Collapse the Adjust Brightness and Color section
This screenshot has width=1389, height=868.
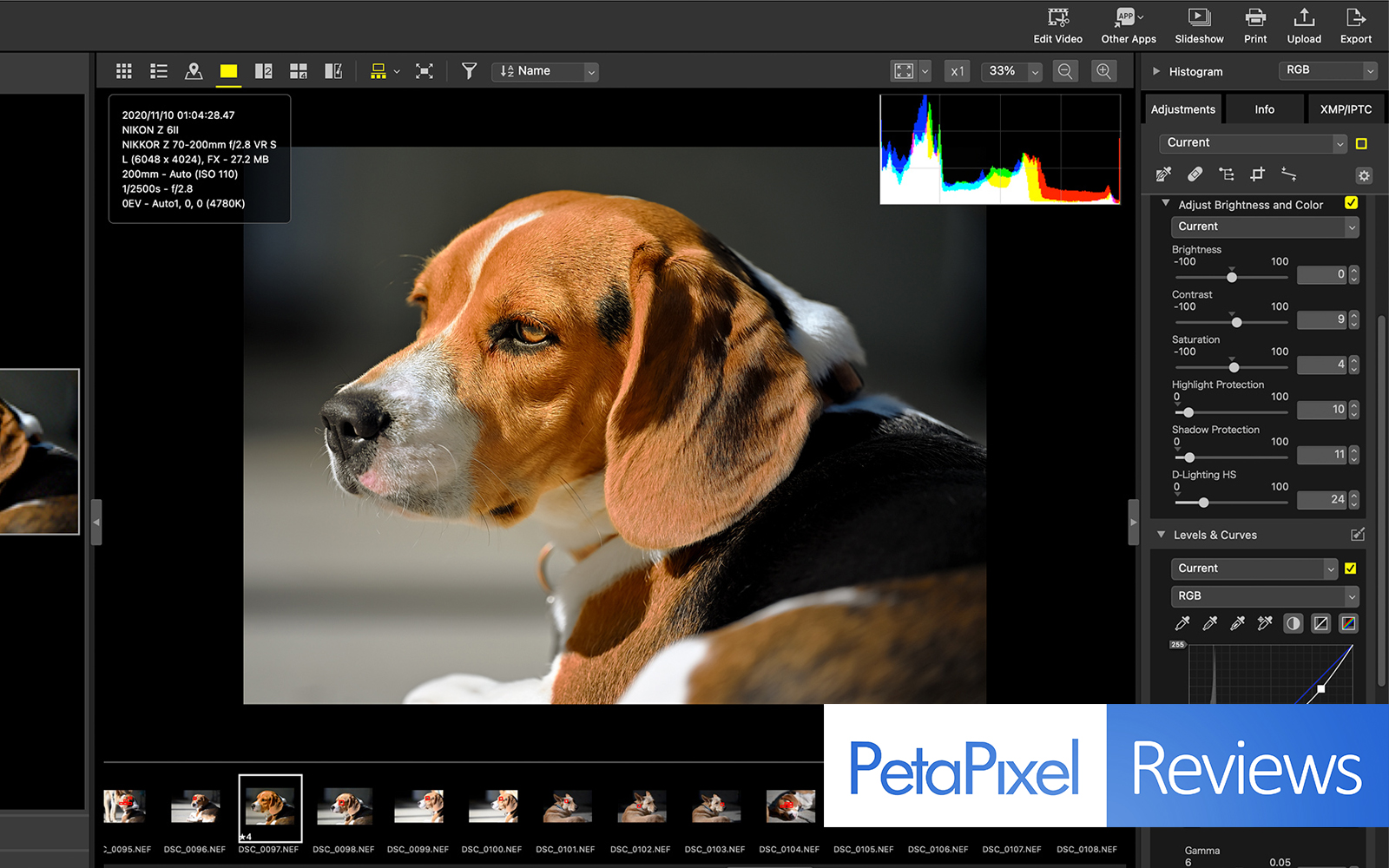click(x=1165, y=203)
